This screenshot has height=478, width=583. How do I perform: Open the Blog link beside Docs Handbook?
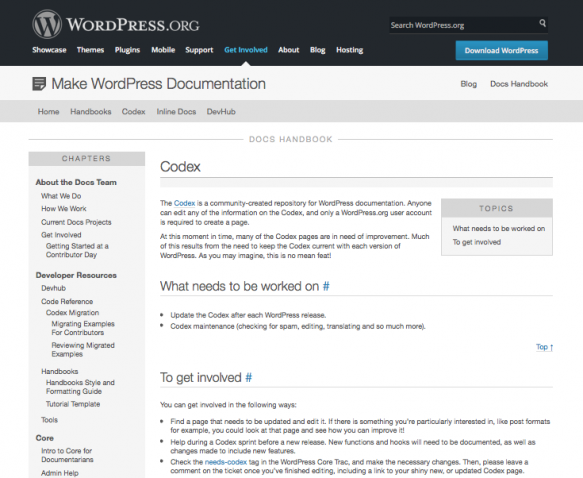pos(468,84)
